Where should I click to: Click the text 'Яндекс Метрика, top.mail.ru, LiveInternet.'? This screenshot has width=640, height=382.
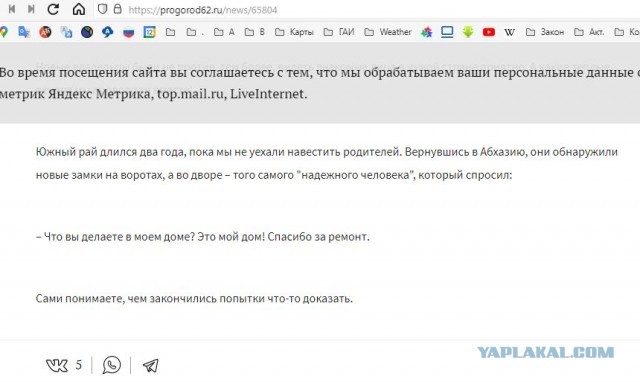click(178, 94)
